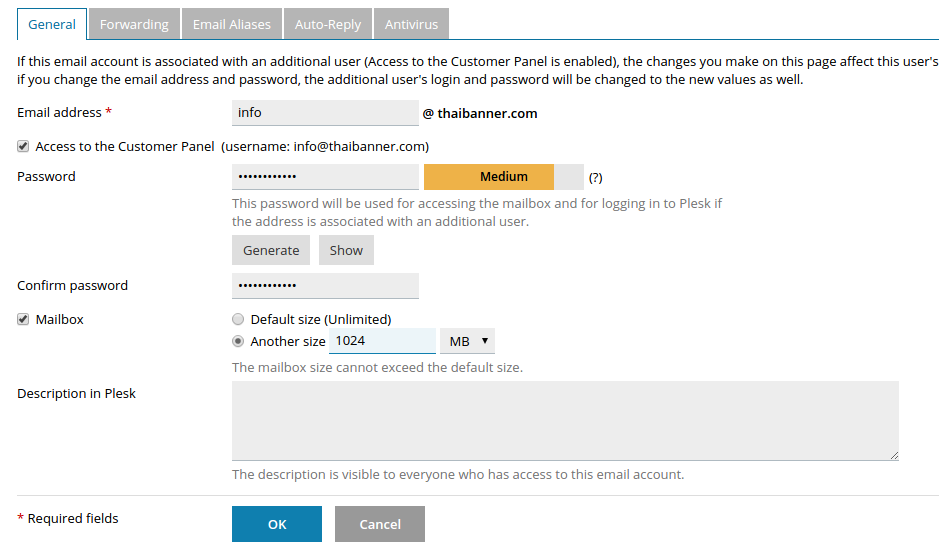
Task: Uncheck the Mailbox checkbox
Action: coord(23,320)
